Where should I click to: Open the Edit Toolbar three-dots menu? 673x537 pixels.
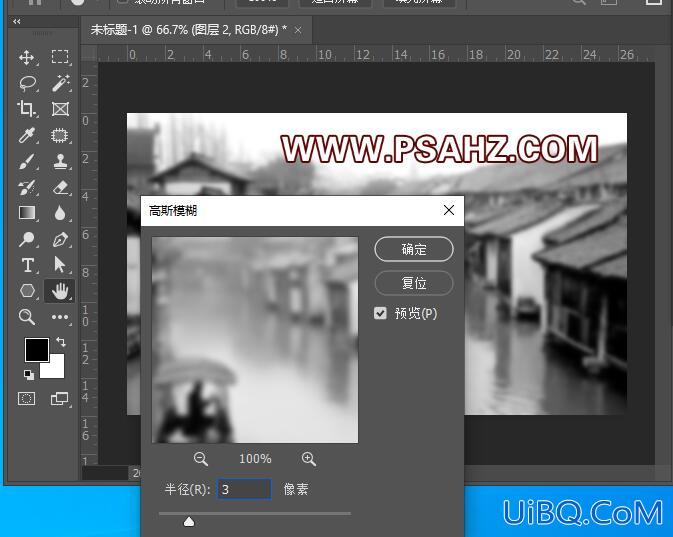point(60,317)
